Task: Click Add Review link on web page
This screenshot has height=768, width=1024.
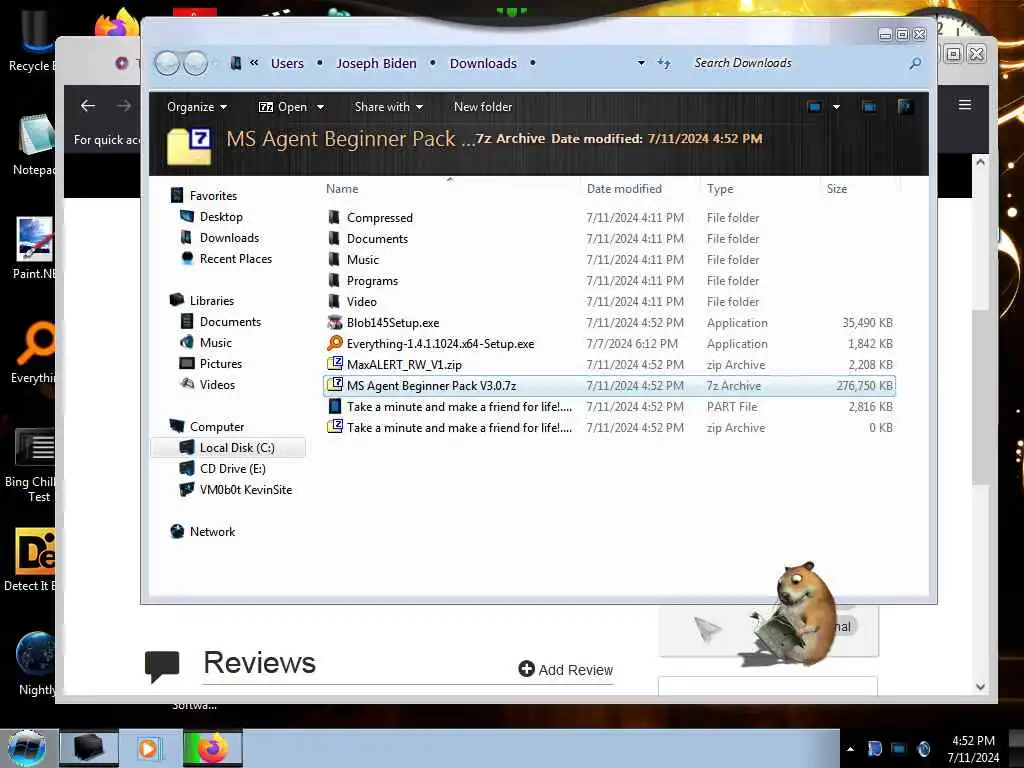Action: (566, 669)
